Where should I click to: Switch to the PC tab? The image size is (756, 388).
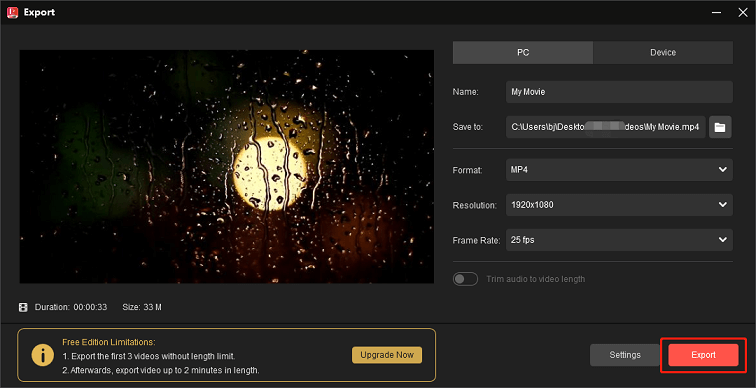click(523, 53)
